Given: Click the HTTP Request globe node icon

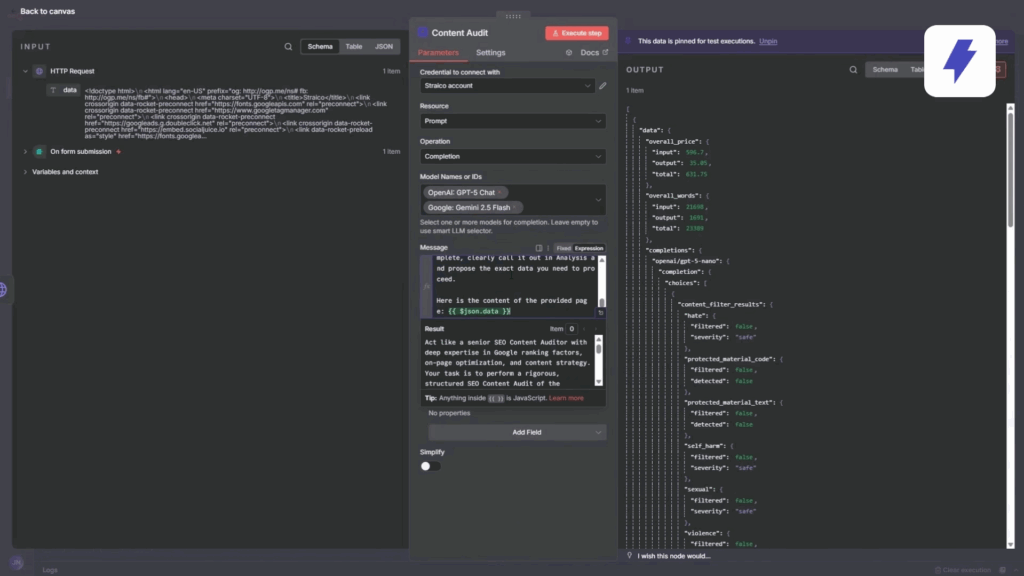Looking at the screenshot, I should point(40,72).
